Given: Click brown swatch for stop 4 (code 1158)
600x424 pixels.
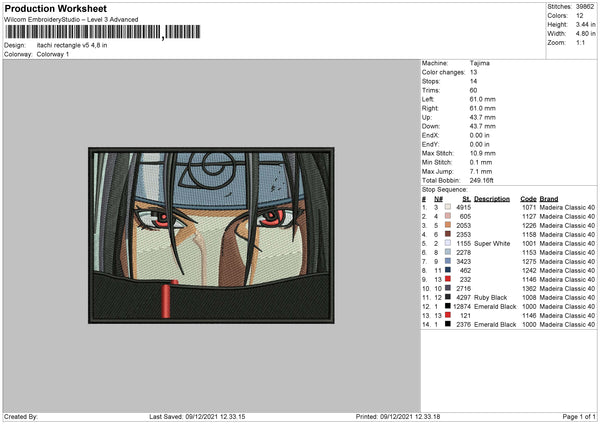Looking at the screenshot, I should [x=448, y=234].
